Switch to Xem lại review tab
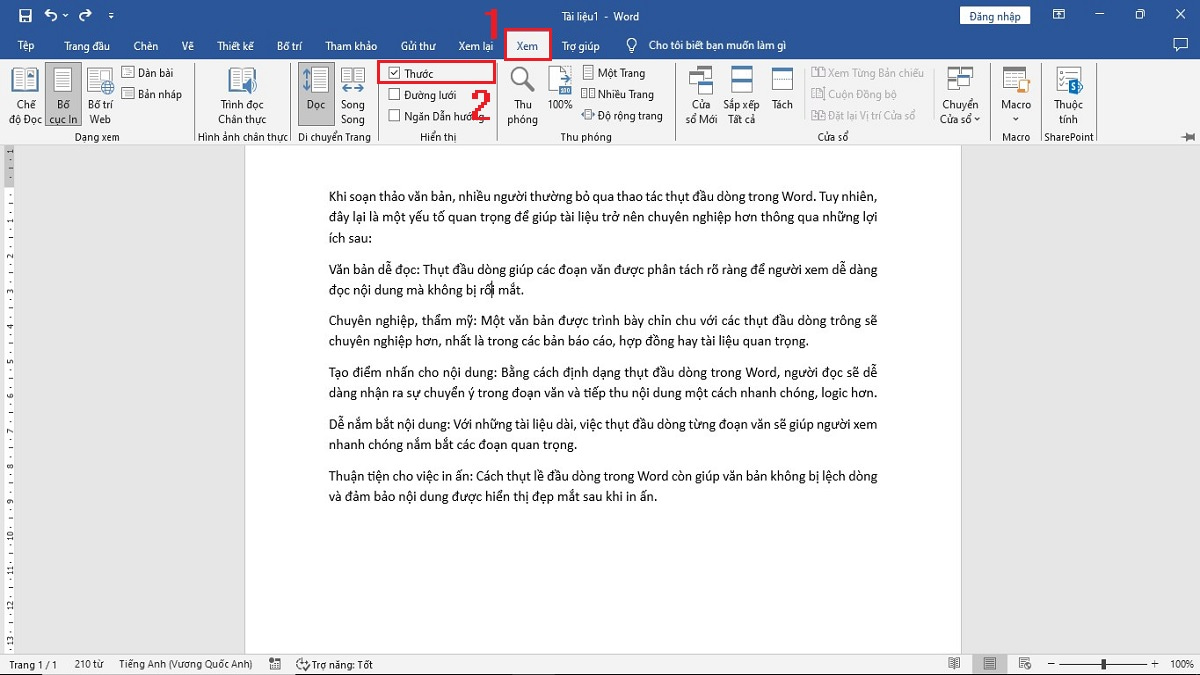The width and height of the screenshot is (1200, 675). [x=476, y=46]
